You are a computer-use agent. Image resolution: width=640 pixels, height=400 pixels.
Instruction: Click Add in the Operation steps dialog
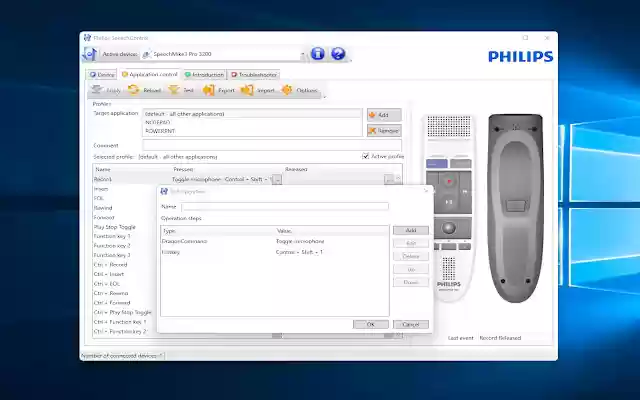pyautogui.click(x=411, y=231)
